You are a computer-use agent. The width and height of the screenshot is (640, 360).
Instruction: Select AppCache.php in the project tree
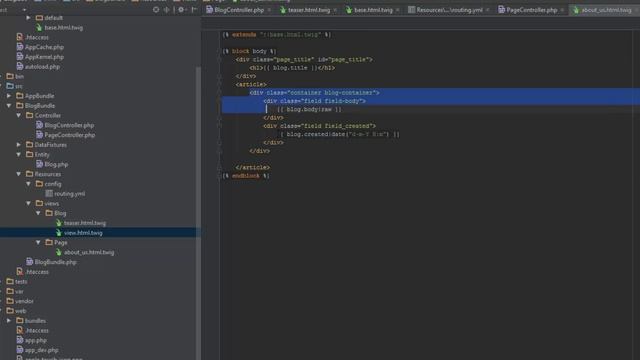pos(44,47)
